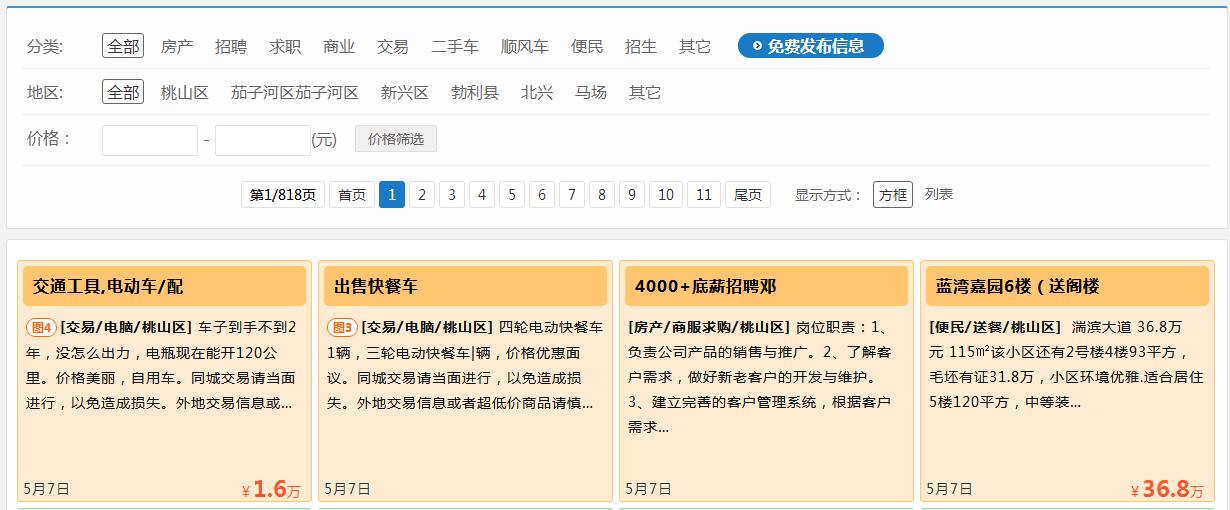This screenshot has height=510, width=1230.
Task: Jump to 尾页 last page
Action: click(747, 195)
